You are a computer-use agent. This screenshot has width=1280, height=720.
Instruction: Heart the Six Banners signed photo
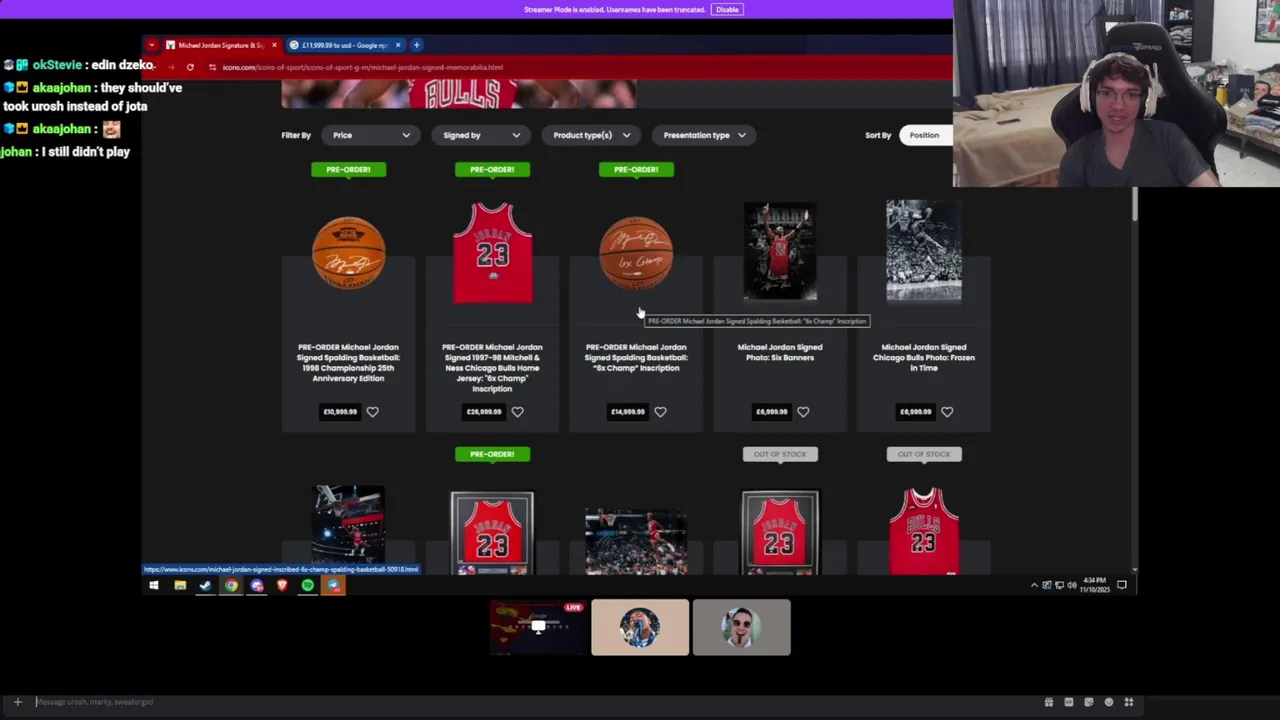click(803, 412)
